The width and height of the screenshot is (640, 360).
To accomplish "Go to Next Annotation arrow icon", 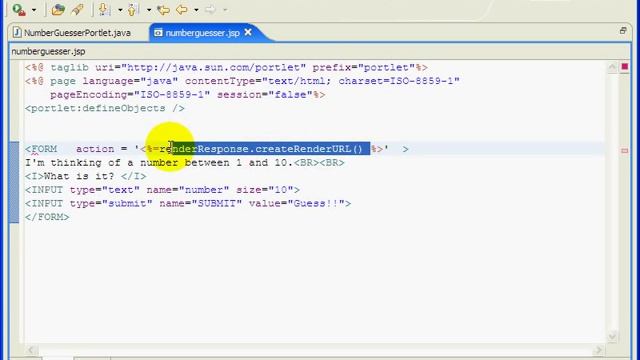I will (x=104, y=9).
